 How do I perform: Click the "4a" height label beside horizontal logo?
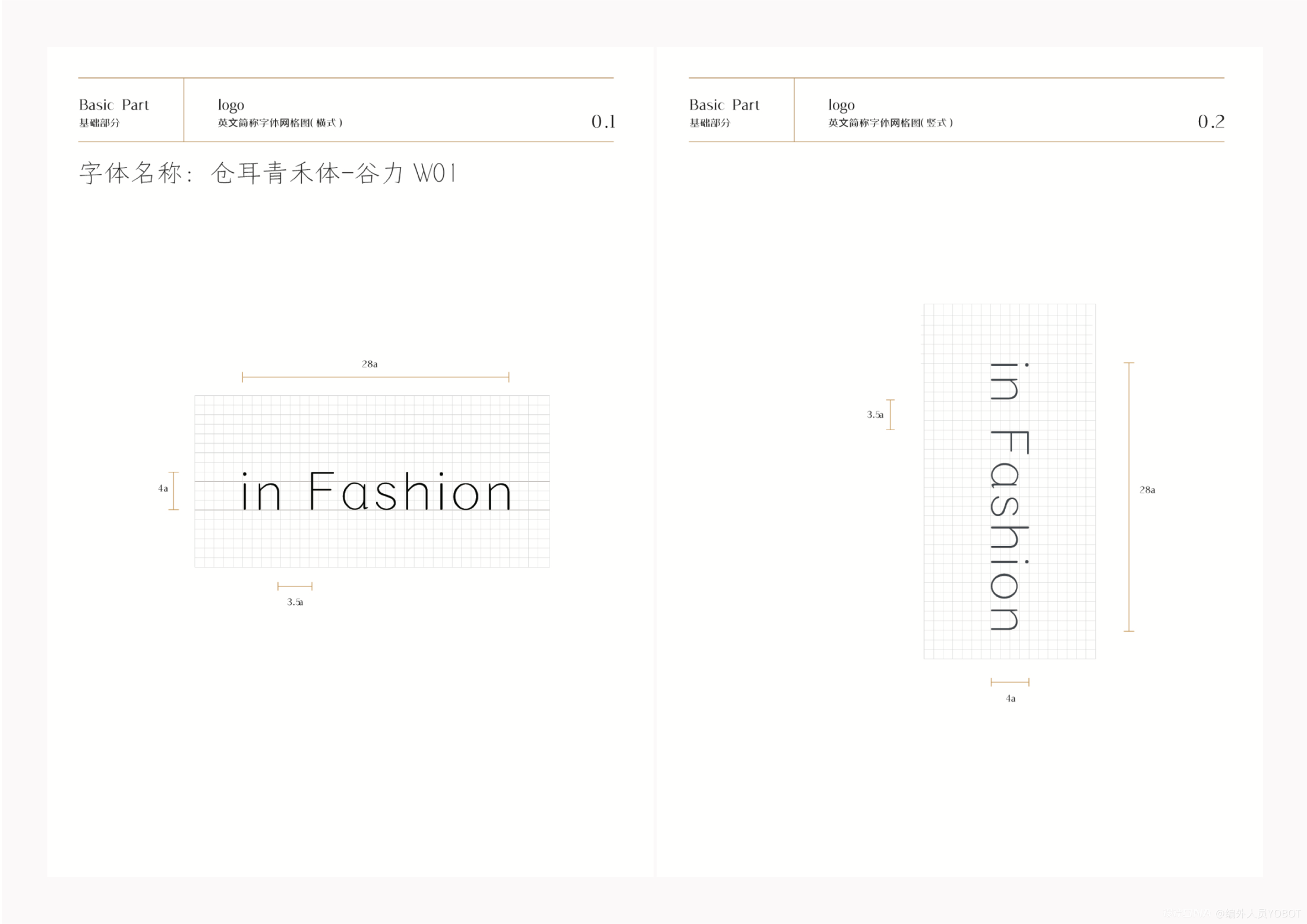point(163,488)
